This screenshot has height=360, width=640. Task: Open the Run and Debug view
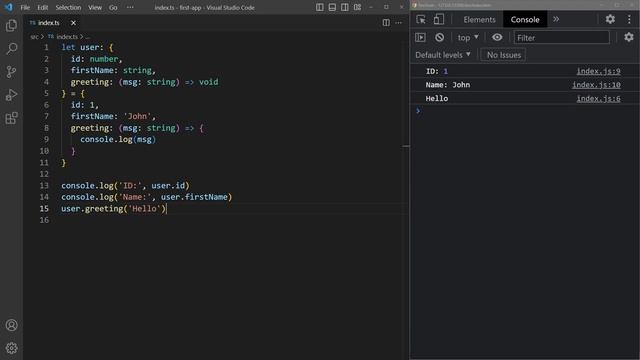click(x=11, y=95)
